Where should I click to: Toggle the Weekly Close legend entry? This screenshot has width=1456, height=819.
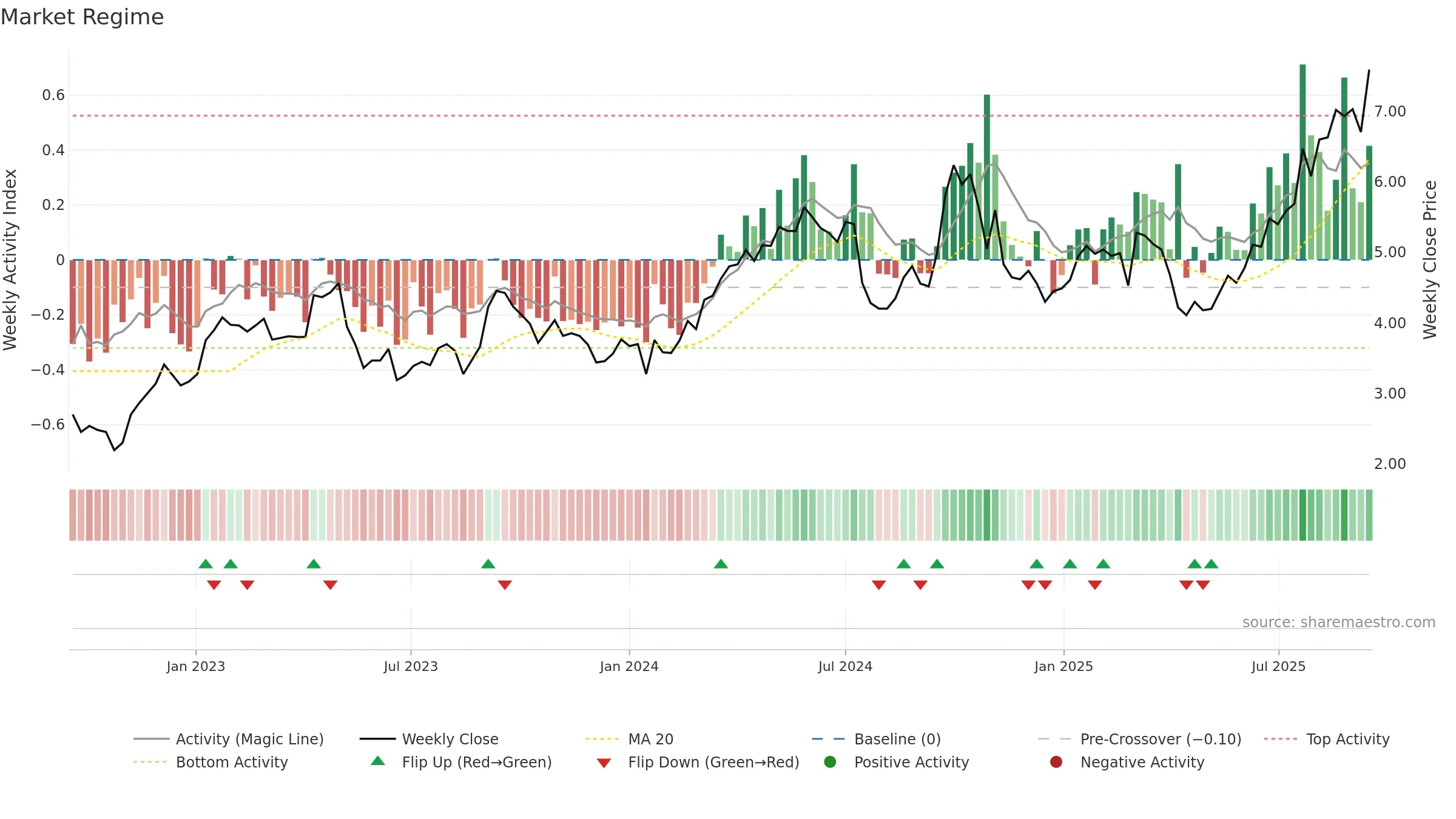429,739
